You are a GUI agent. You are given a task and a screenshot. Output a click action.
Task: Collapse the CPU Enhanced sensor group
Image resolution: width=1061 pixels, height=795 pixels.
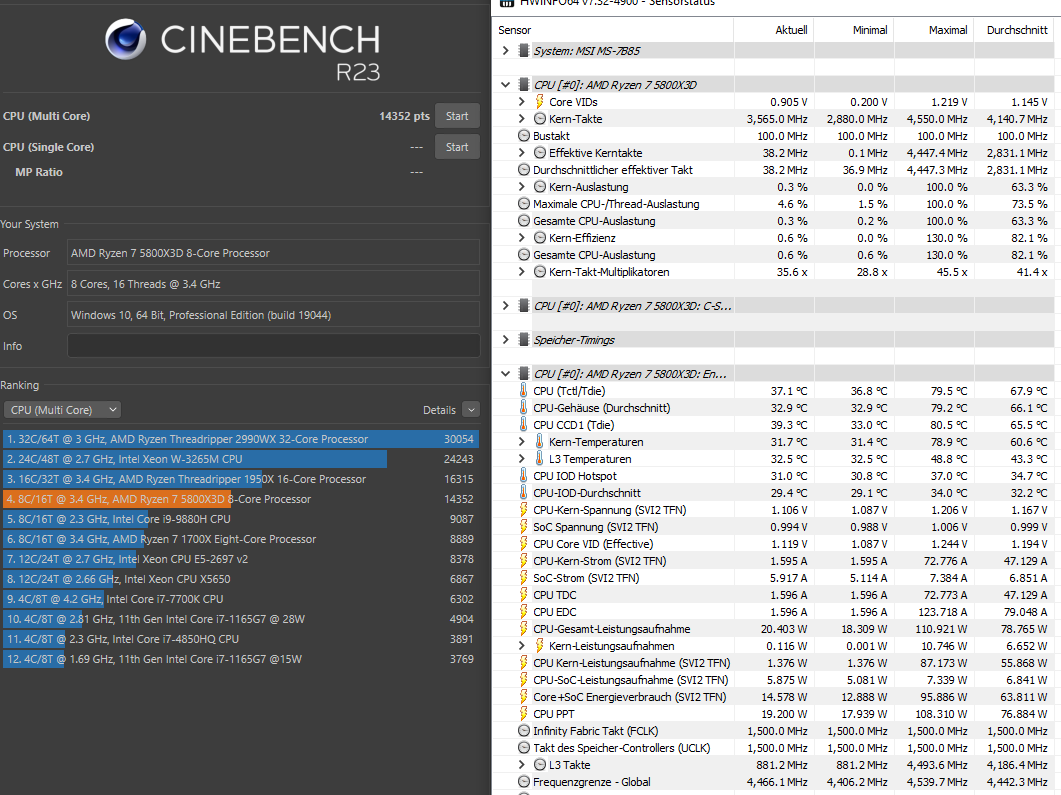click(x=505, y=373)
